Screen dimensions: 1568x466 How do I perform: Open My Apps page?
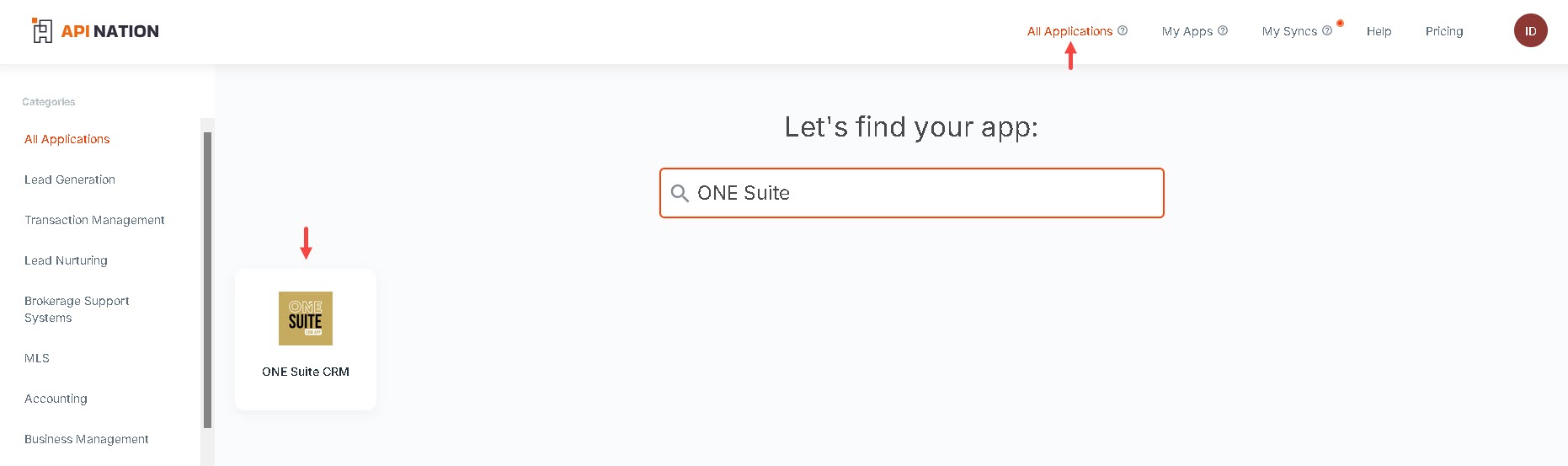[1187, 31]
